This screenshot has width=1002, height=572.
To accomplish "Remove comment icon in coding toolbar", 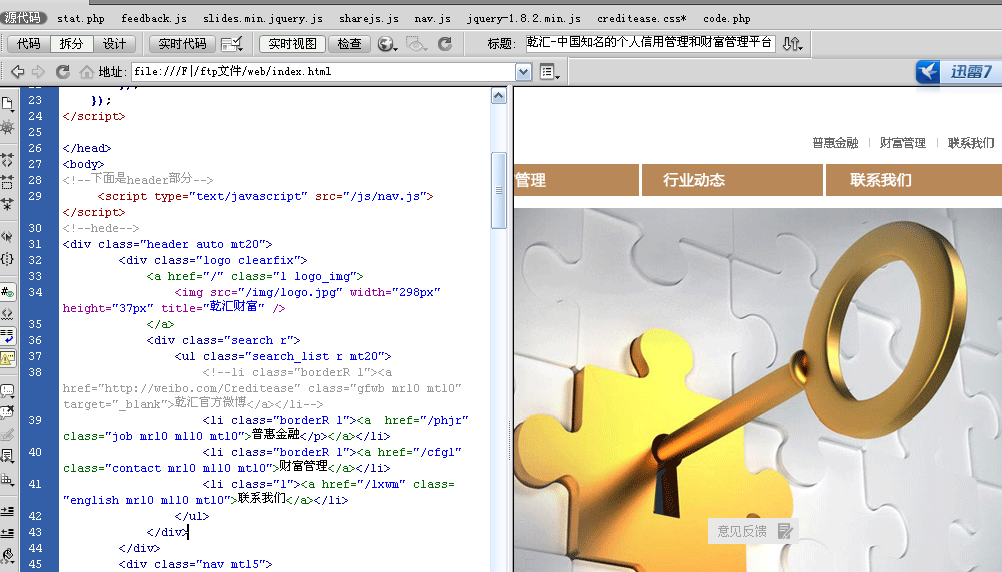I will (x=8, y=412).
